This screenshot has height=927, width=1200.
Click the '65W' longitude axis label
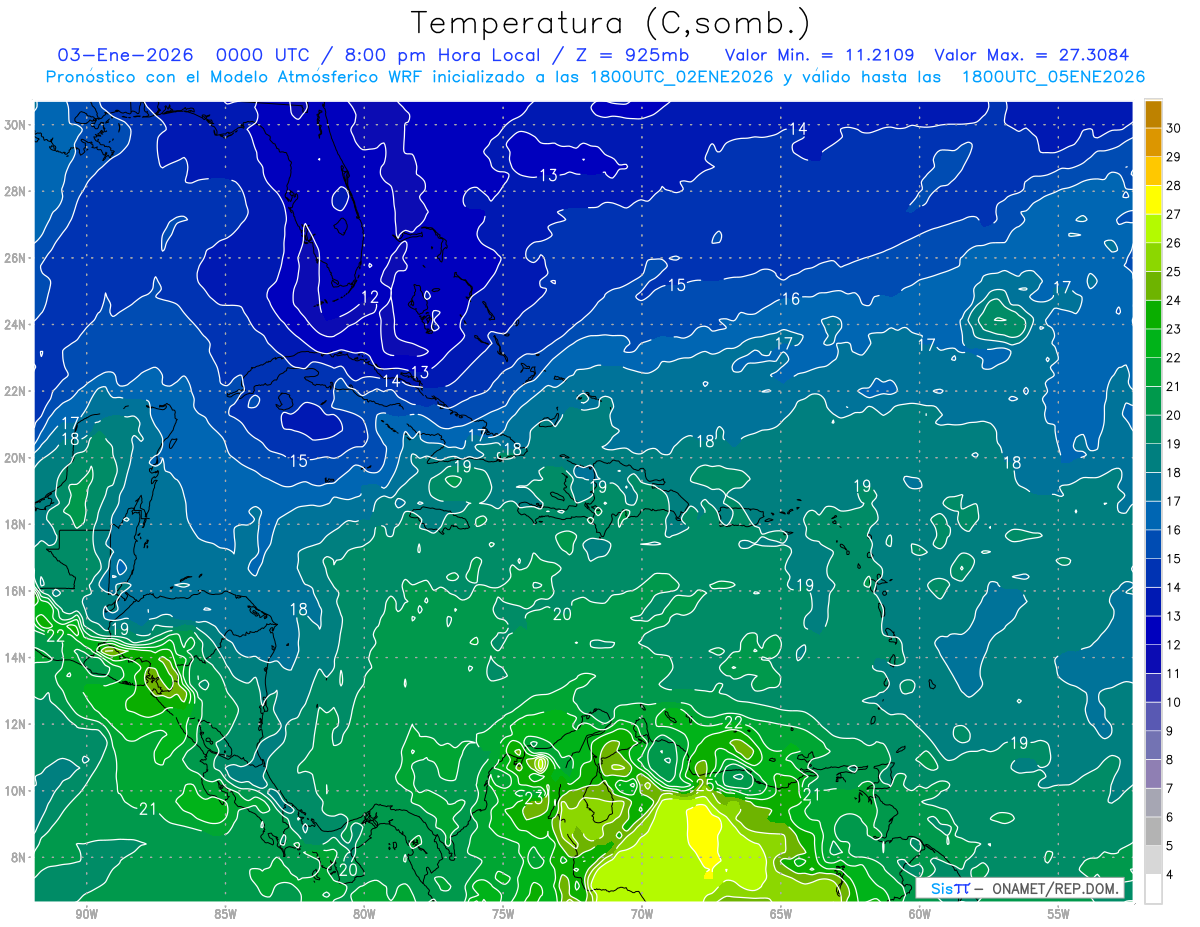[781, 914]
